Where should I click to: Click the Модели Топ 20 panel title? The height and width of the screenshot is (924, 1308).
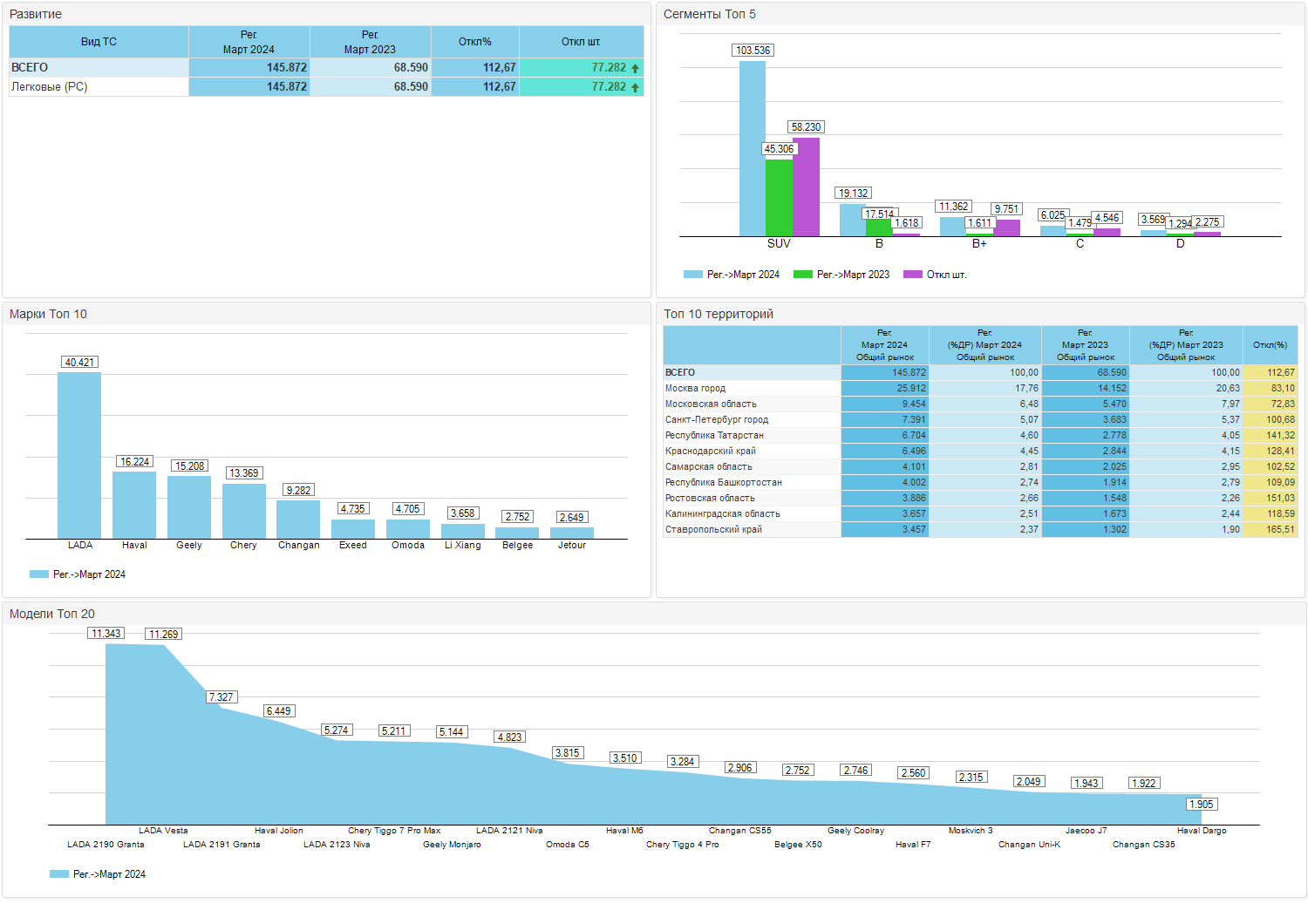coord(52,615)
